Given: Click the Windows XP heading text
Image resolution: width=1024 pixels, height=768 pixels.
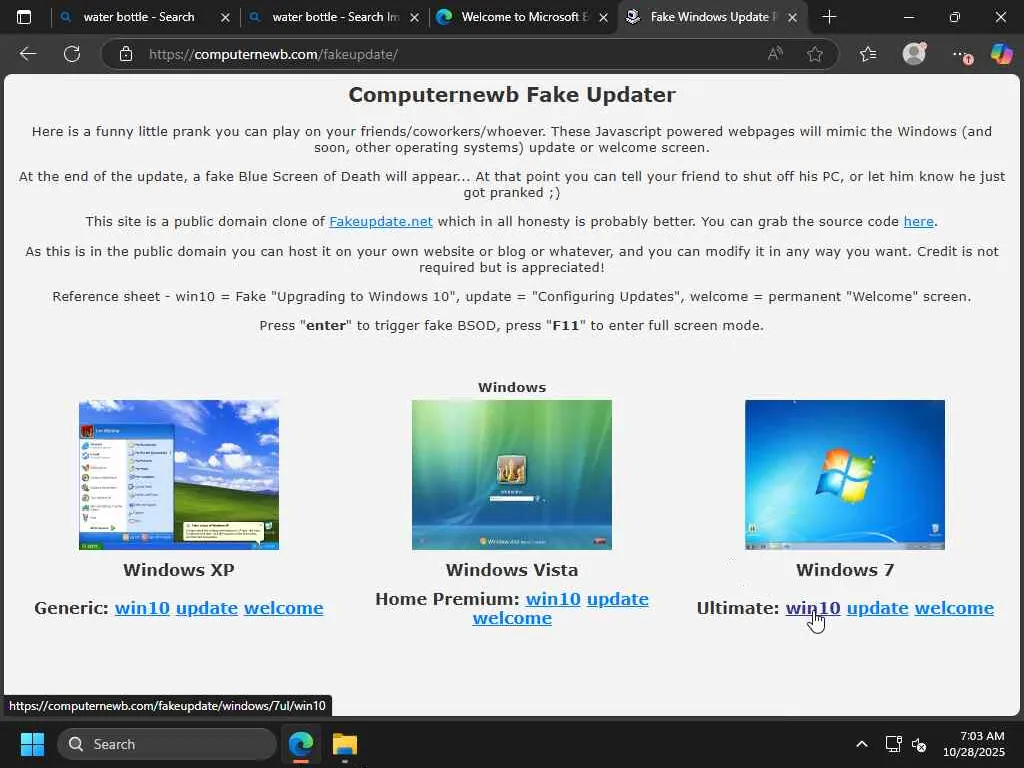Looking at the screenshot, I should click(179, 570).
